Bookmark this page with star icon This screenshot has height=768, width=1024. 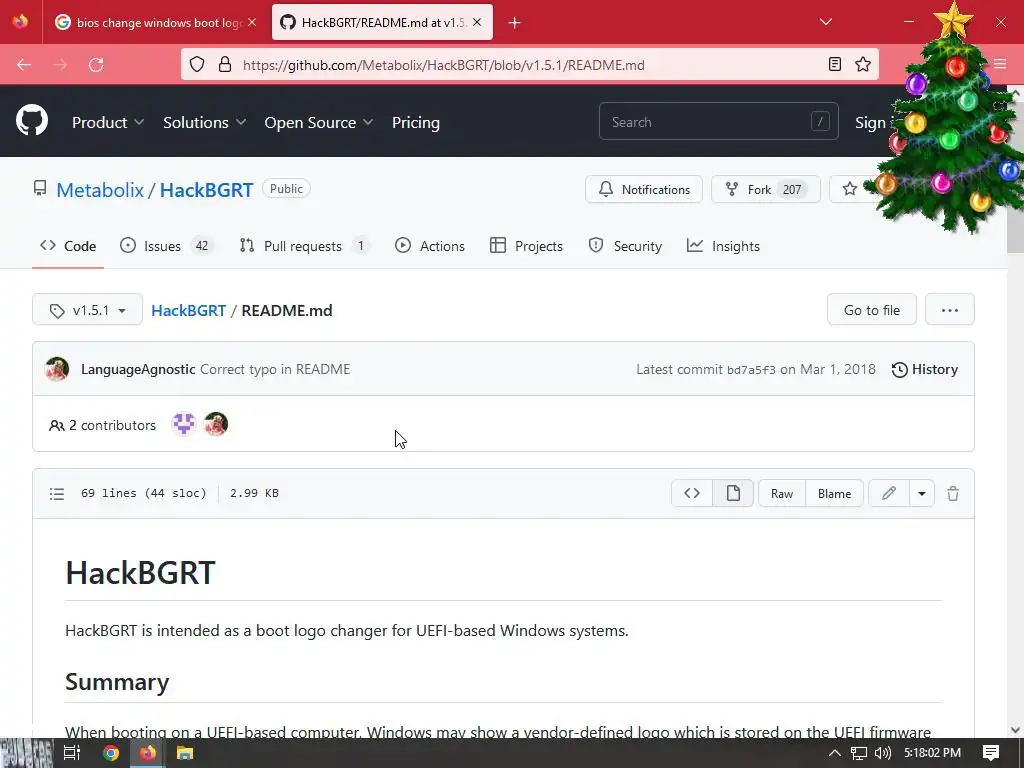(x=863, y=64)
